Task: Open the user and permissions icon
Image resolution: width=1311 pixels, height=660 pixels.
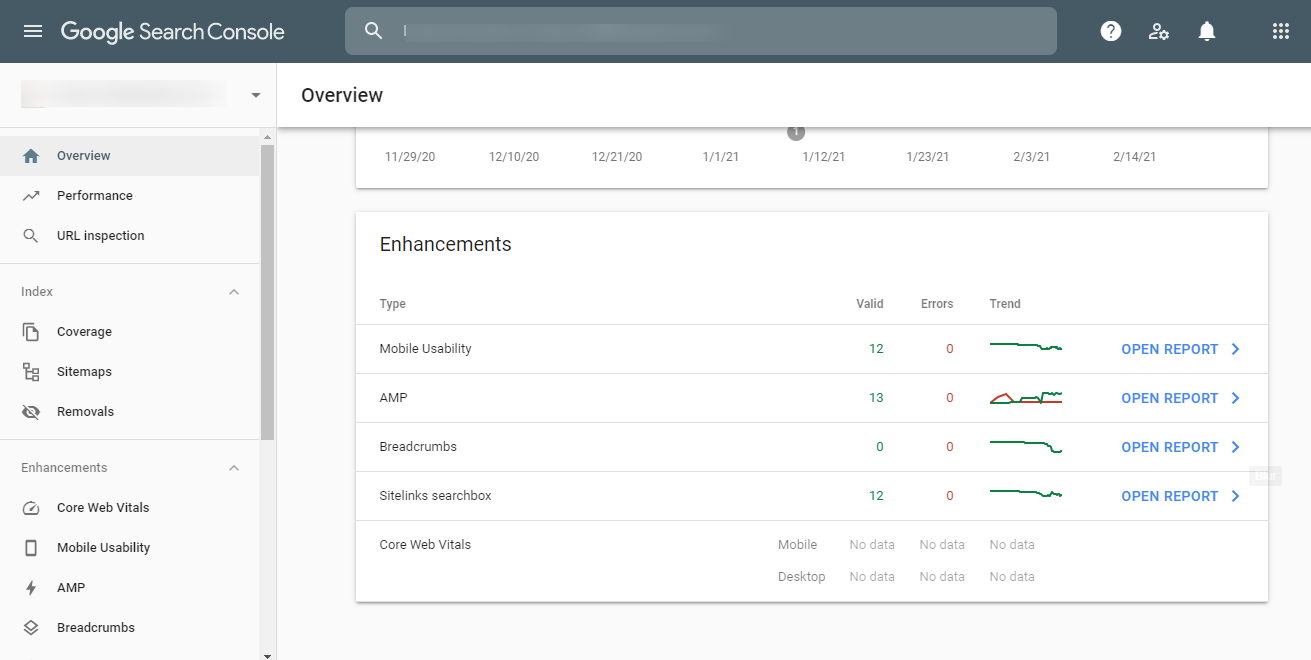Action: [x=1158, y=31]
